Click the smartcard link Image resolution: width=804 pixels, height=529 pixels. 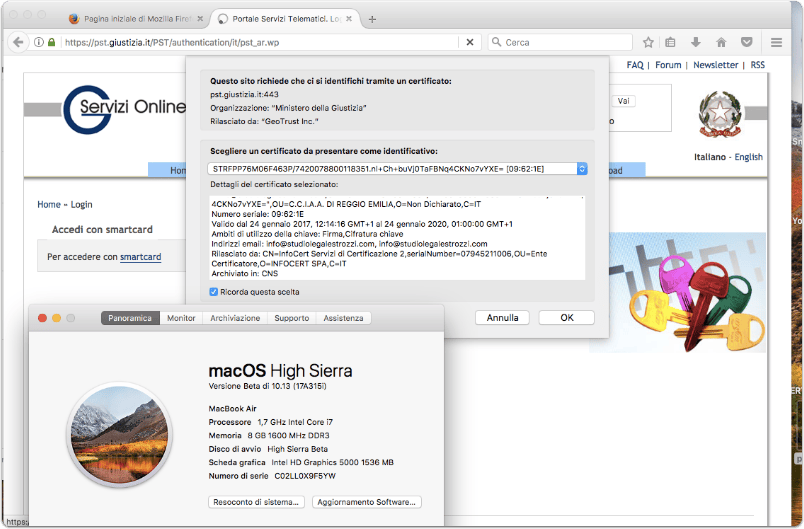140,257
